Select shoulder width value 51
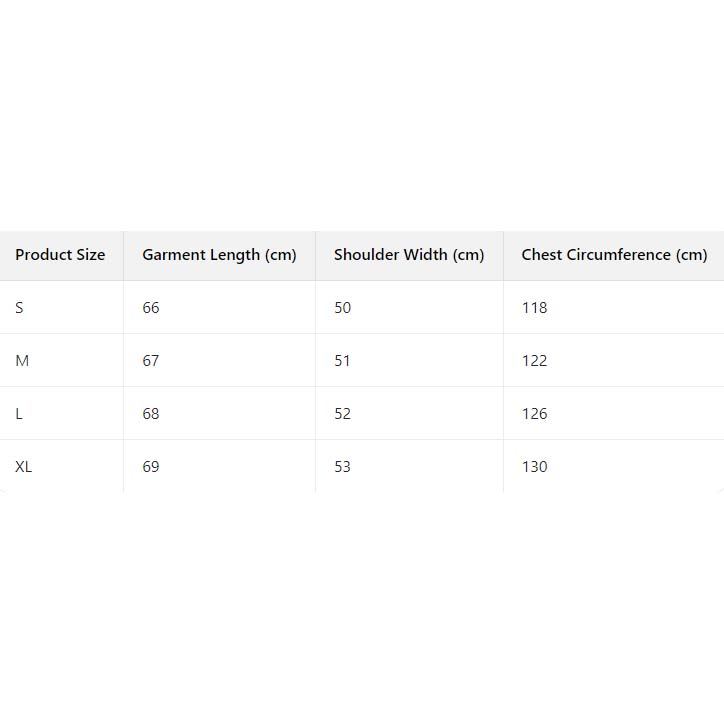This screenshot has width=724, height=724. click(x=343, y=361)
